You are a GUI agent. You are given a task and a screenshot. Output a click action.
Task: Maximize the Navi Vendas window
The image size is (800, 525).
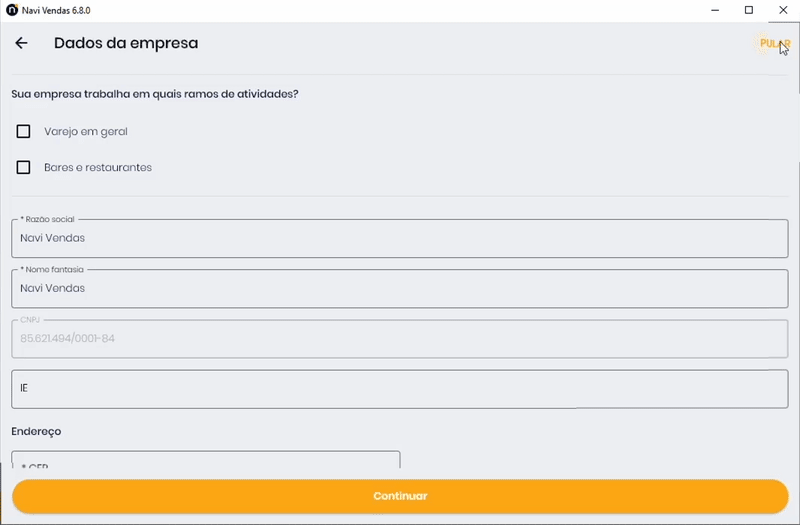coord(749,10)
